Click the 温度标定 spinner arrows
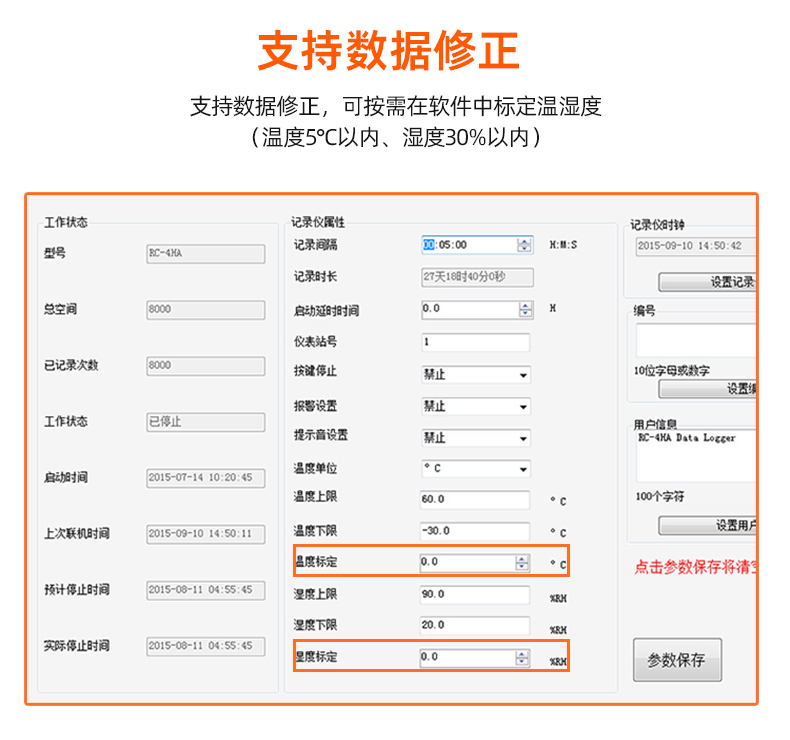790x740 pixels. pos(522,563)
